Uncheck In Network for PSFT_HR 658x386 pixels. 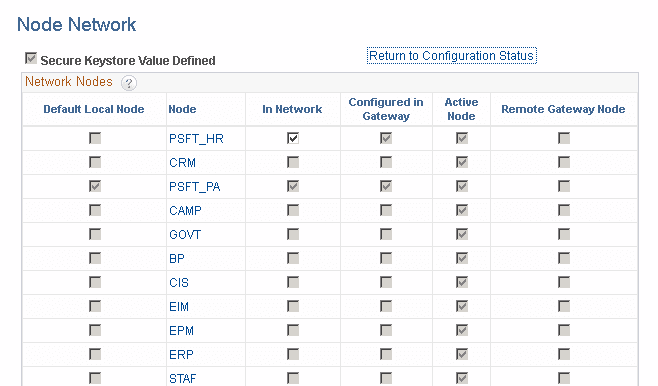[293, 138]
